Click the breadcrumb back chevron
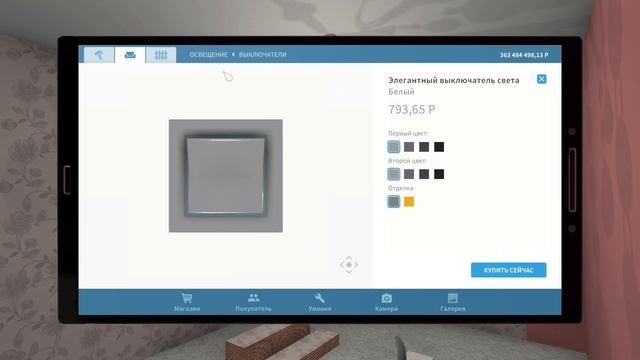Viewport: 640px width, 360px height. [233, 54]
